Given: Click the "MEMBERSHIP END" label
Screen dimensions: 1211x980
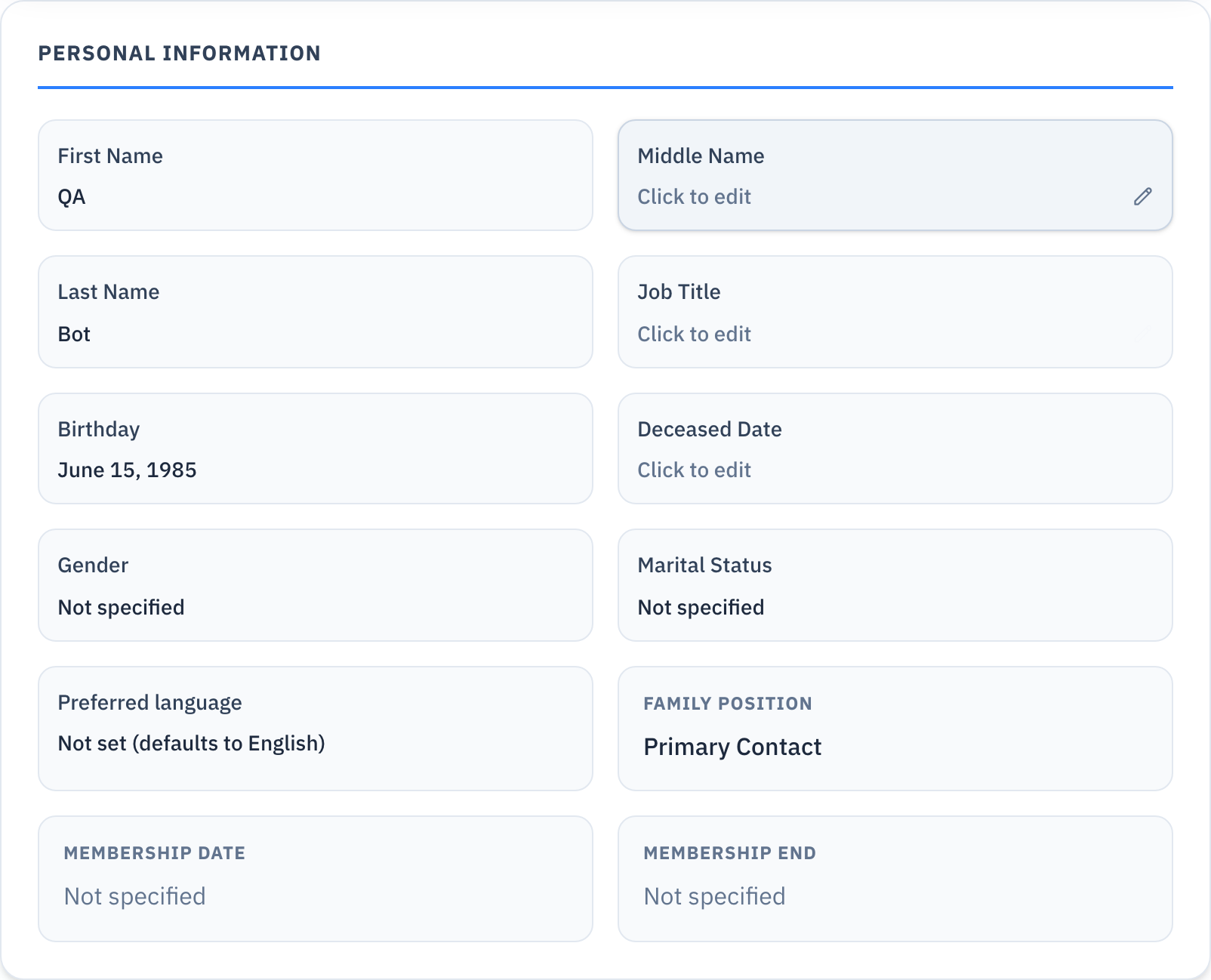Looking at the screenshot, I should pyautogui.click(x=729, y=853).
